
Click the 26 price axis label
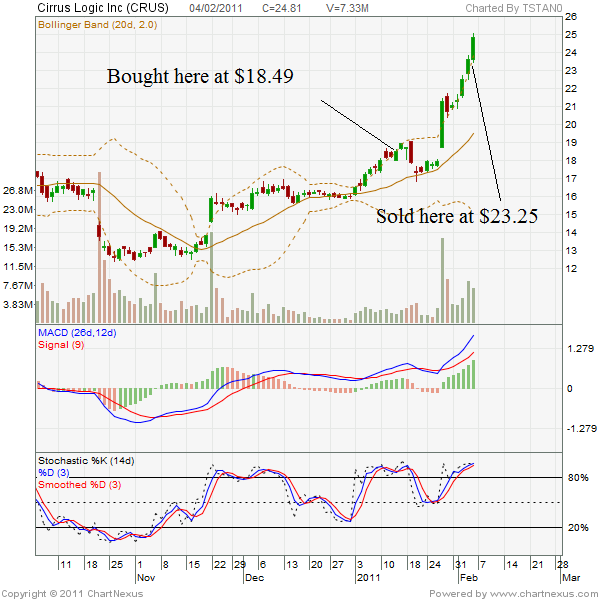click(571, 16)
